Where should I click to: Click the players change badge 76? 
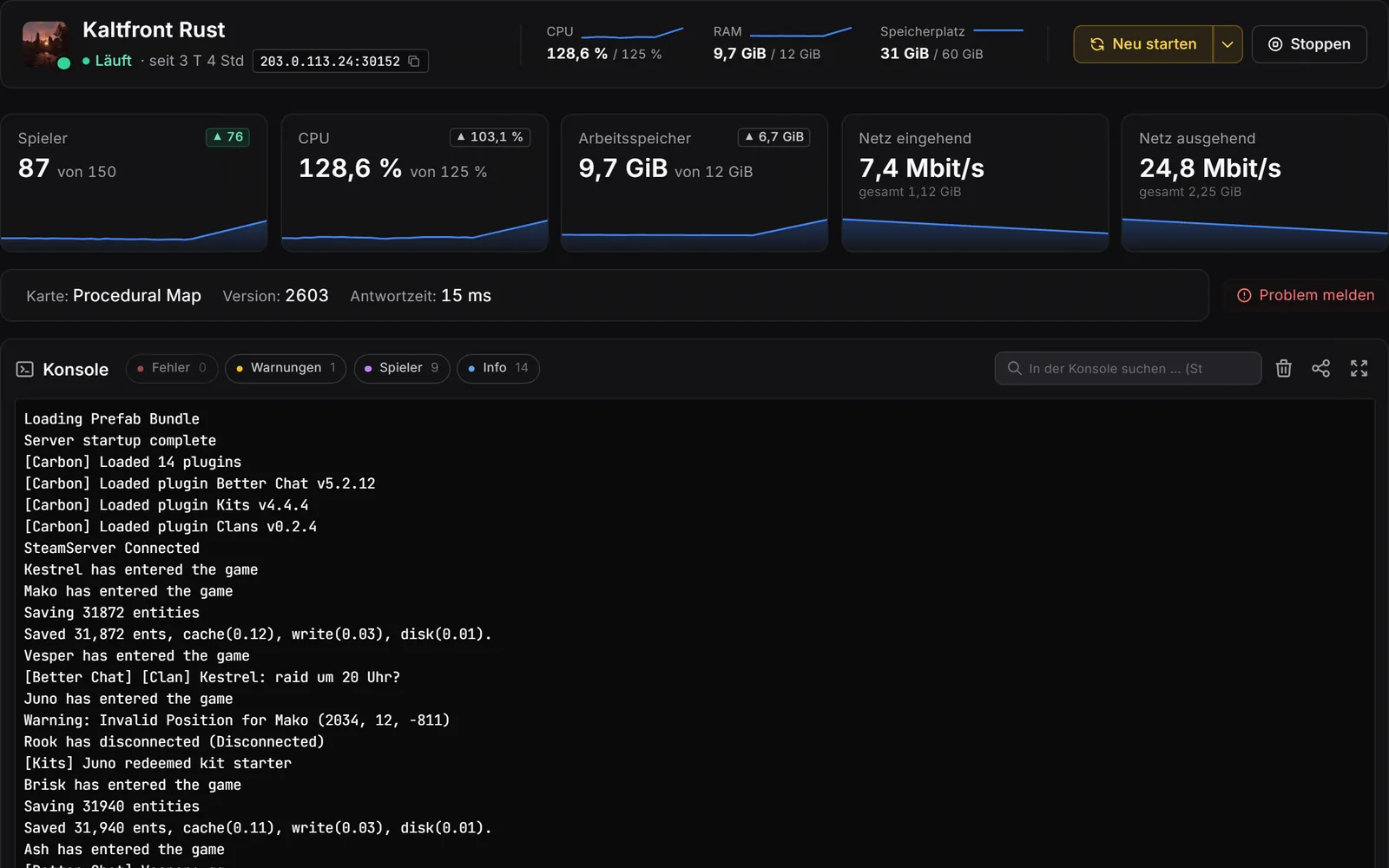227,137
